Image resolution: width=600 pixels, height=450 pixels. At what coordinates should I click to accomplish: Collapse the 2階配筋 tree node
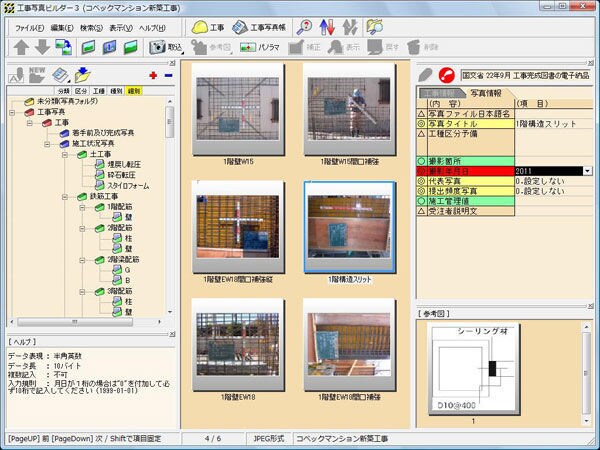pos(82,229)
